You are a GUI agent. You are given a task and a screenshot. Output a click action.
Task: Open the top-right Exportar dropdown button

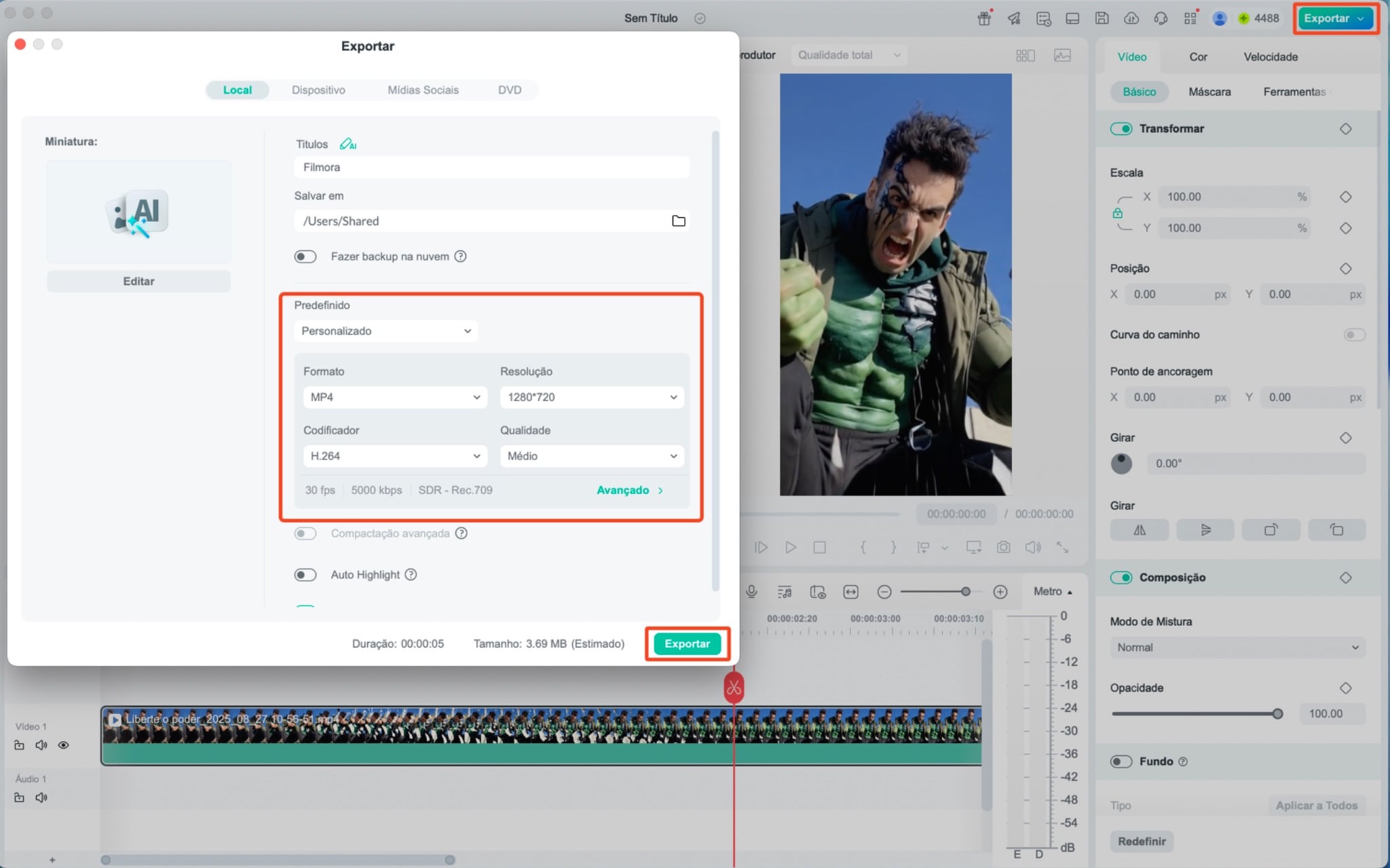click(1334, 18)
